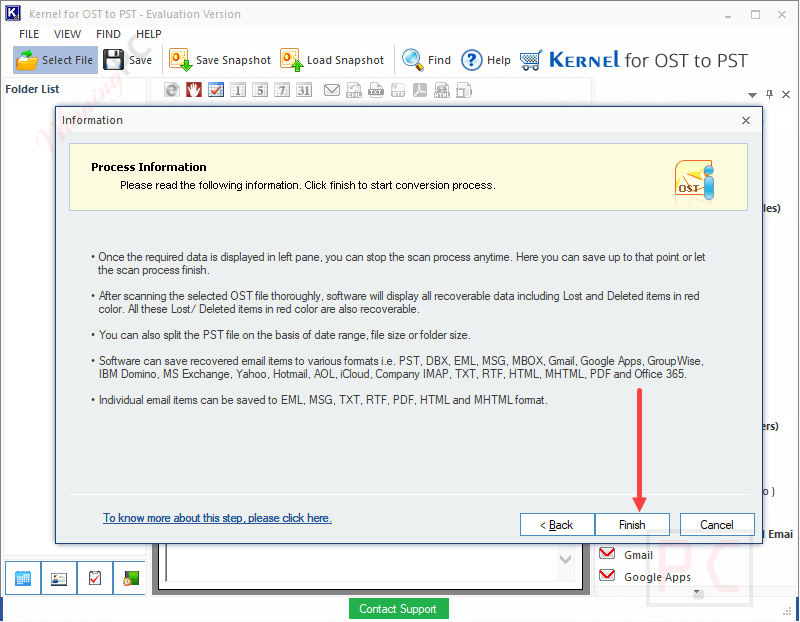The width and height of the screenshot is (800, 622).
Task: Click the Finish button
Action: coord(632,525)
